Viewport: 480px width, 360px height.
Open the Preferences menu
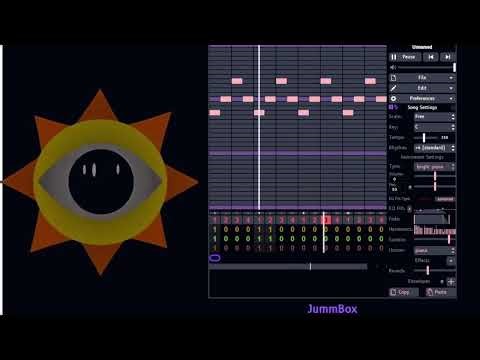pos(422,98)
